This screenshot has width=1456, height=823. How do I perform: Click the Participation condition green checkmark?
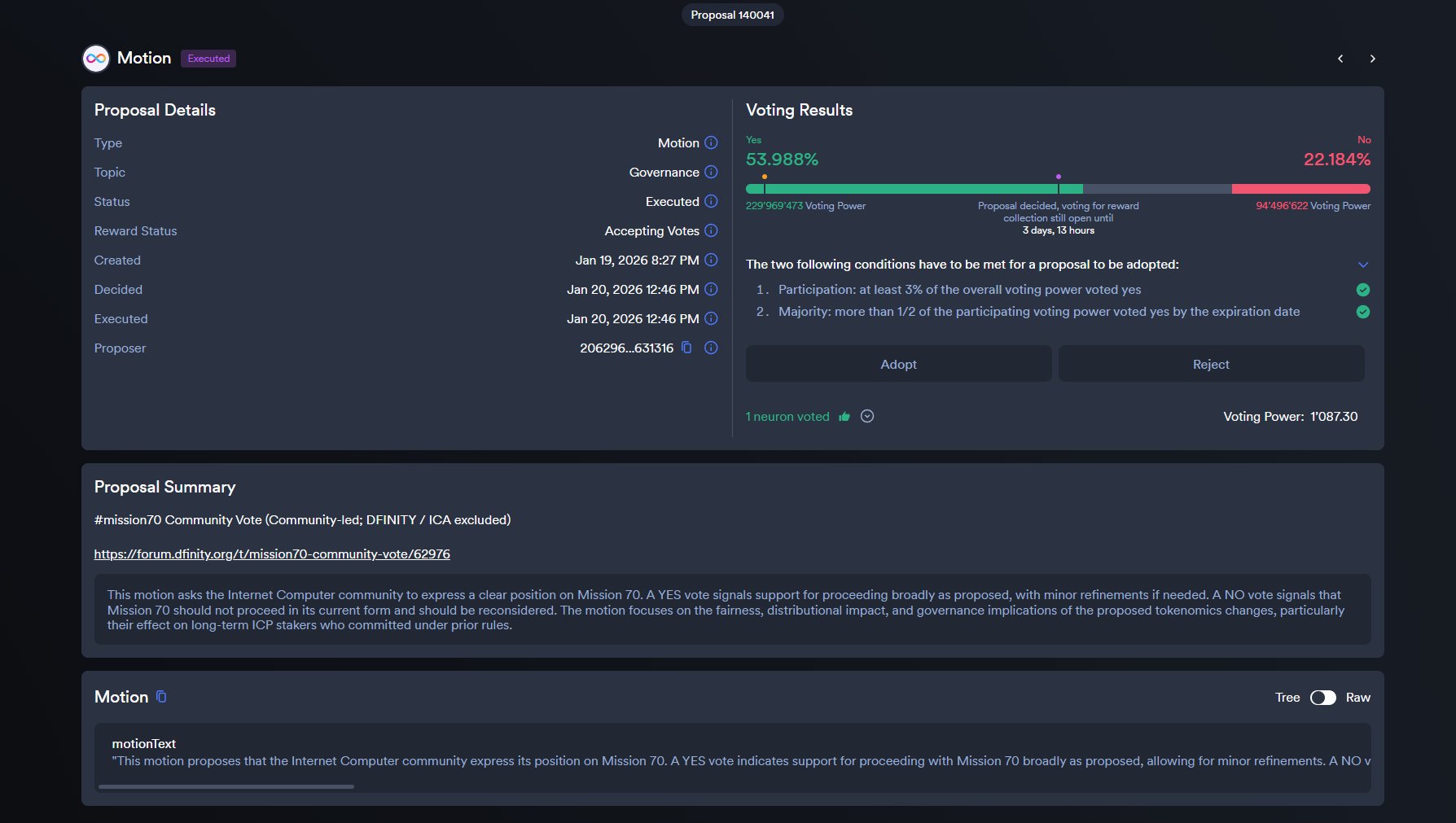click(x=1363, y=290)
